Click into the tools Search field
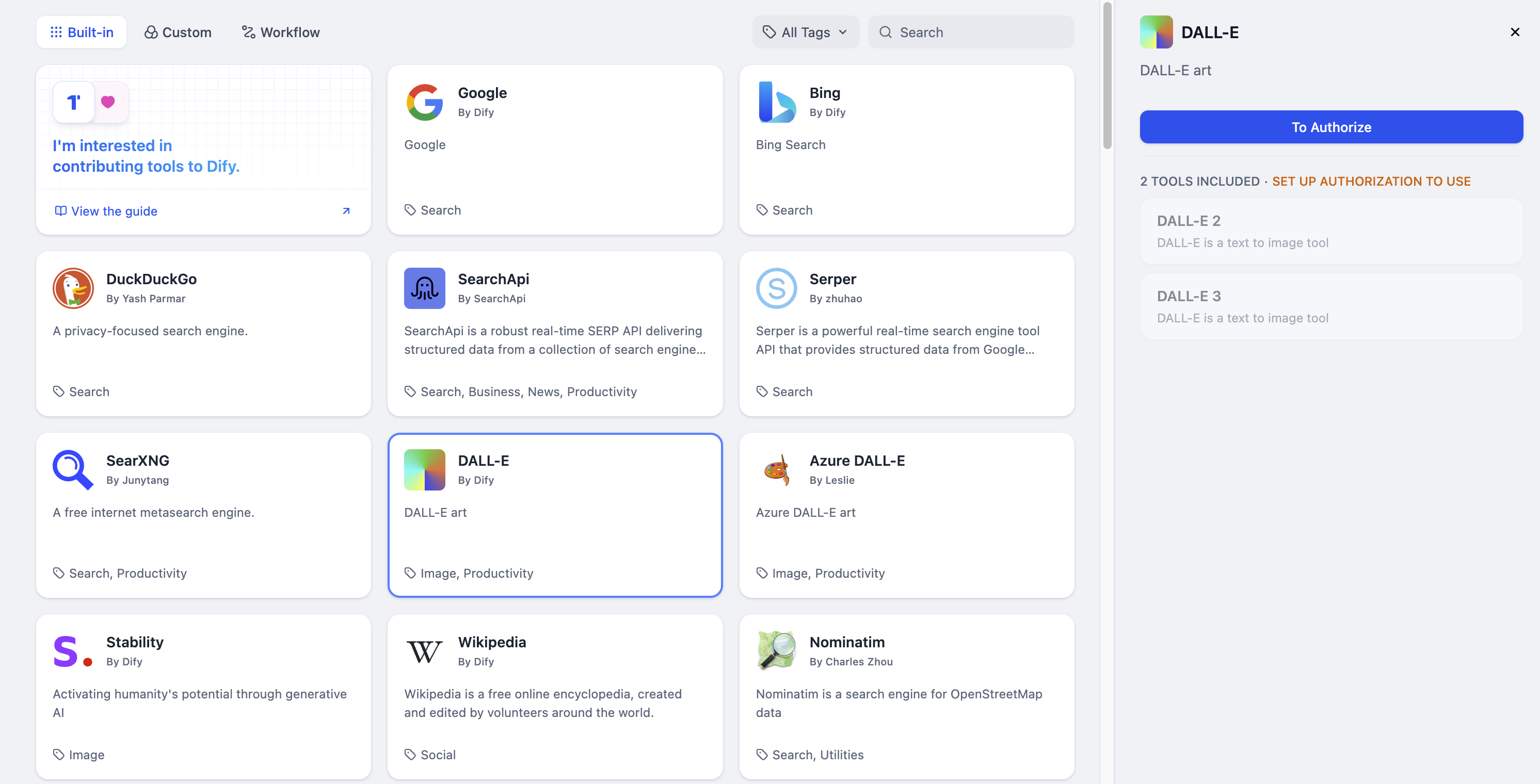Image resolution: width=1540 pixels, height=784 pixels. click(970, 32)
